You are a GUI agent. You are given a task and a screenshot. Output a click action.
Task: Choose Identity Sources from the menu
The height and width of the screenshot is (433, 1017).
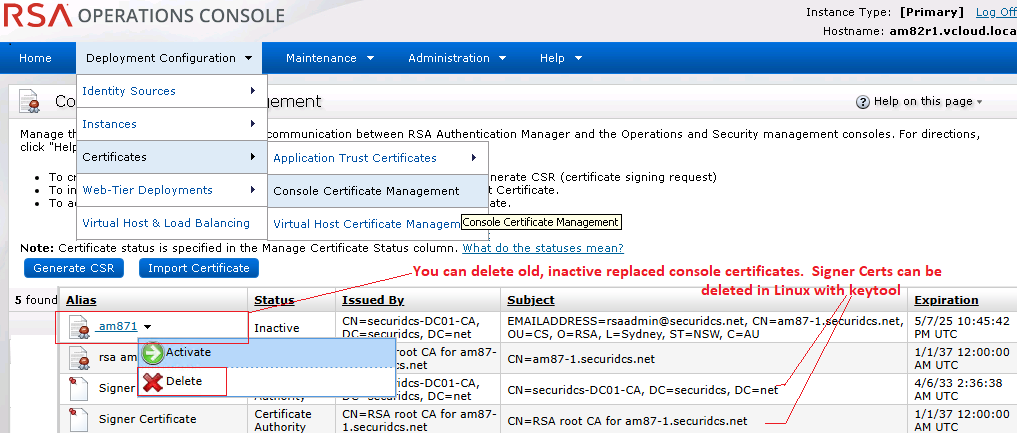pyautogui.click(x=129, y=92)
